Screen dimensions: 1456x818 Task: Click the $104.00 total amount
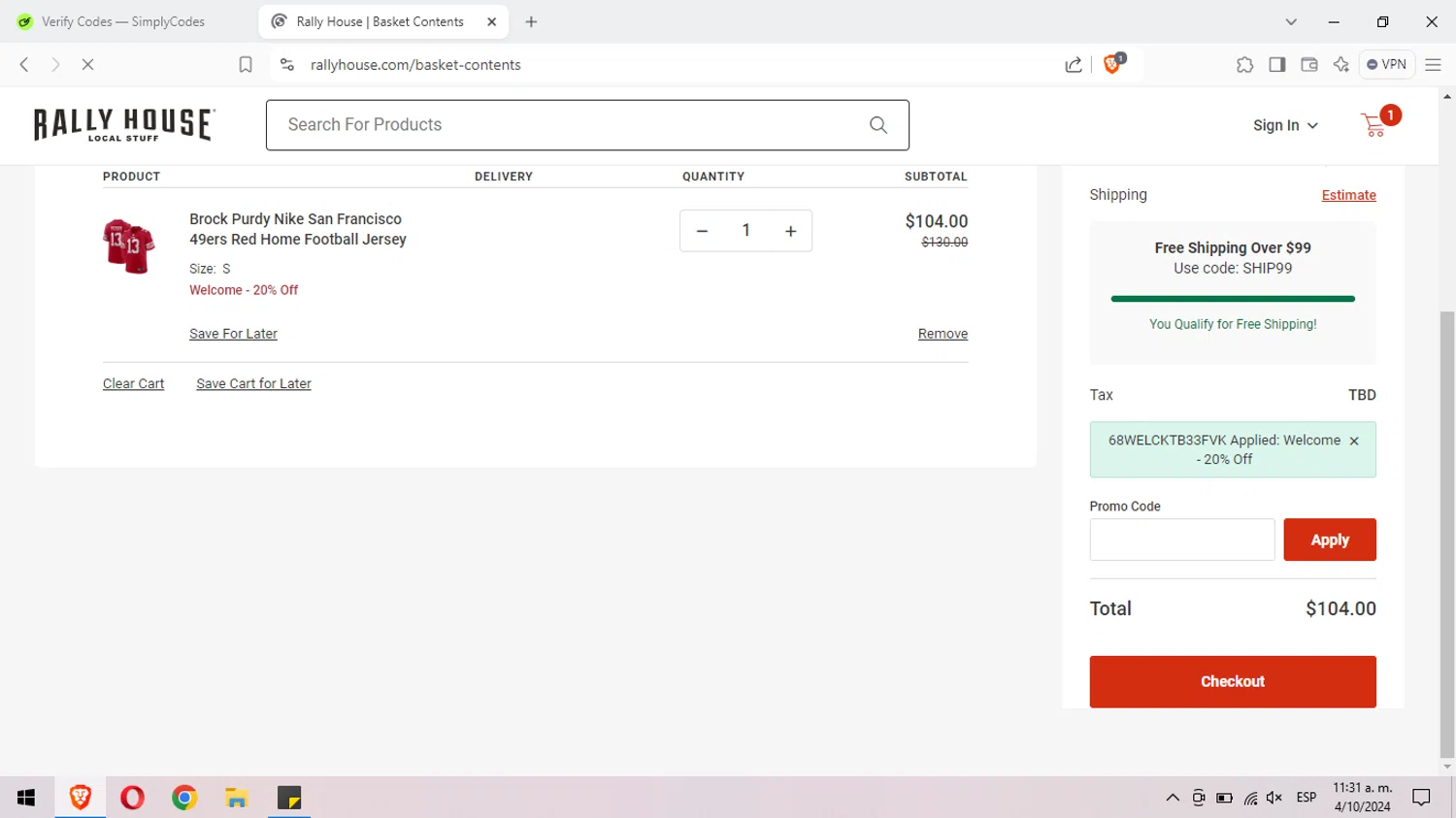(x=1340, y=609)
